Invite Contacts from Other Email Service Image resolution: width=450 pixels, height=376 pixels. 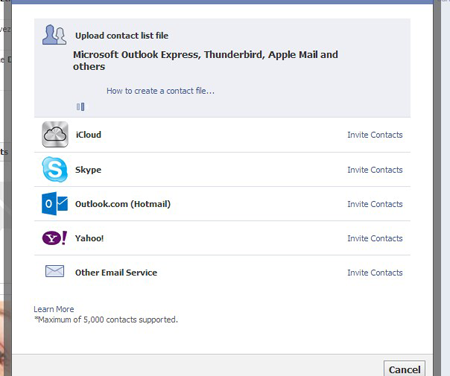375,273
